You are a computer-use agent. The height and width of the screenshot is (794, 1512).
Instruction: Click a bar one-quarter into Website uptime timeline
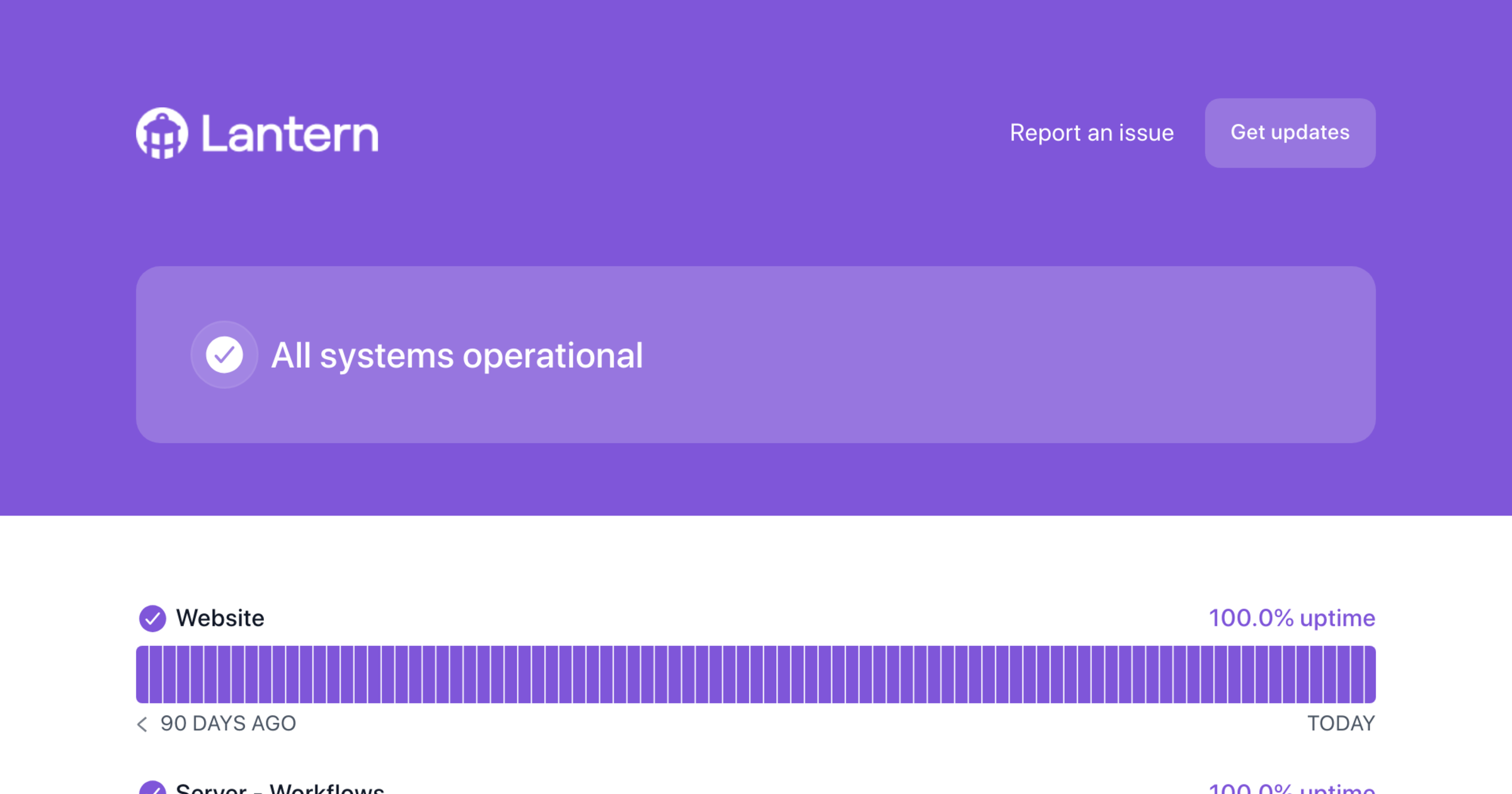click(442, 674)
